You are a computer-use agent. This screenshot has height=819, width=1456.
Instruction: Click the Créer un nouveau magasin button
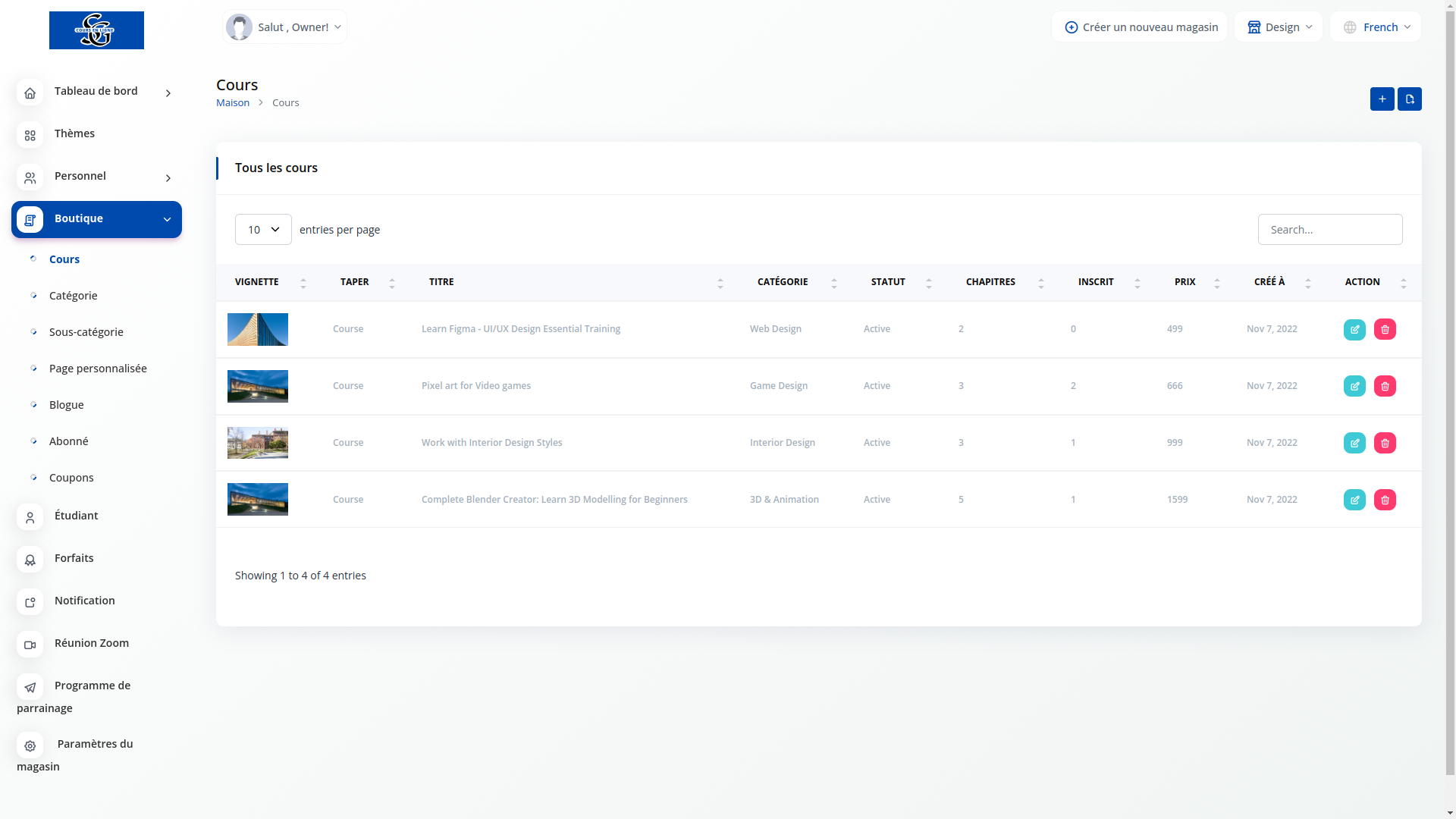[1139, 27]
